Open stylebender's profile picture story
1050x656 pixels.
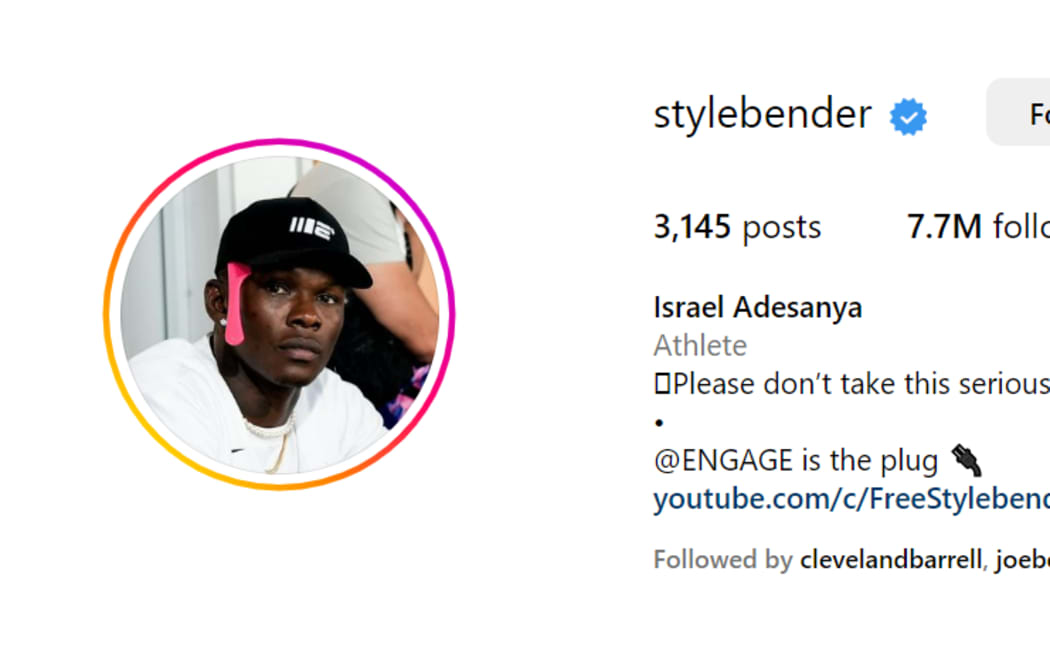279,315
